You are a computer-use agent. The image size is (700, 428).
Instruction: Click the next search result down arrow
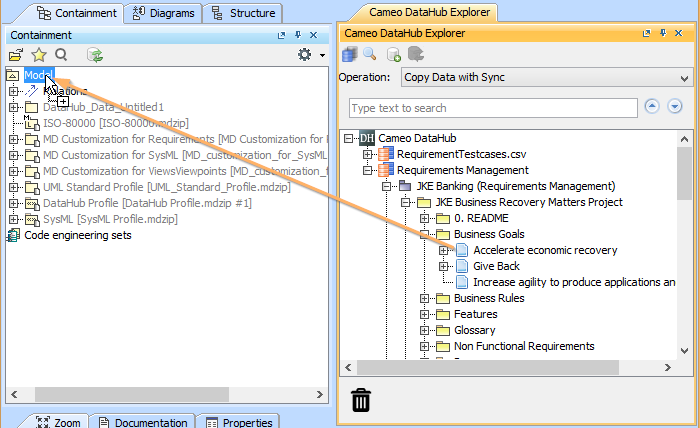pos(675,107)
